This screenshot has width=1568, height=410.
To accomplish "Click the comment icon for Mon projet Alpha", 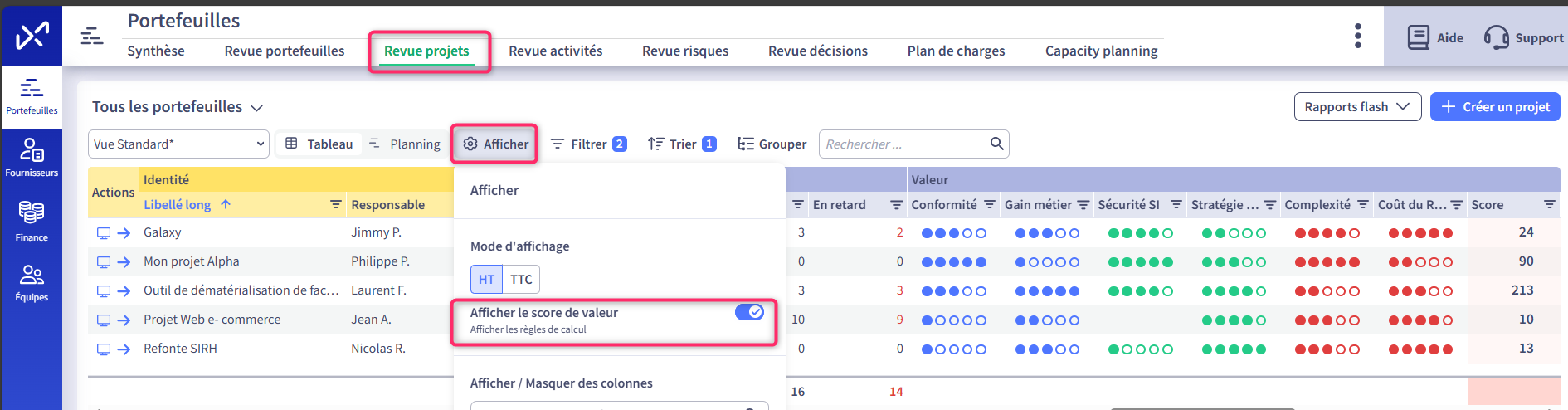I will [x=104, y=262].
